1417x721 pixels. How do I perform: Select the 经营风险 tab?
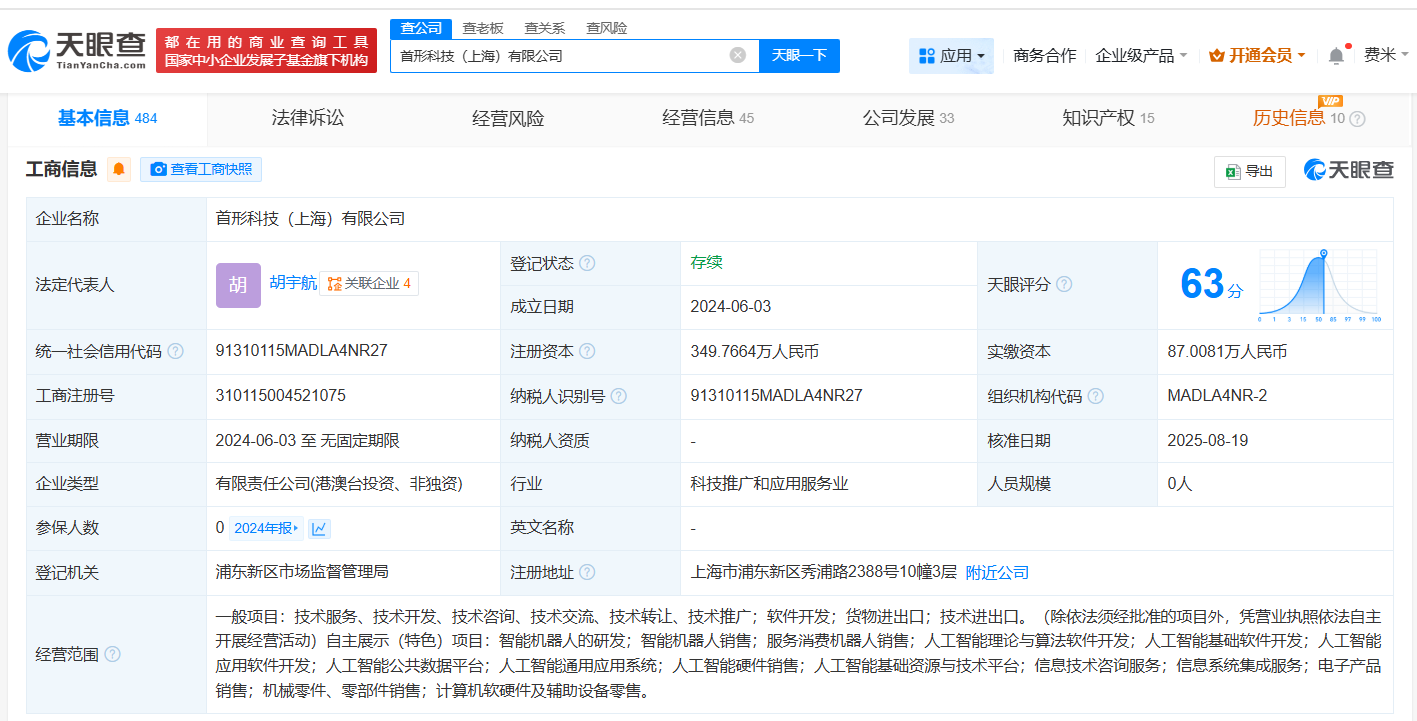click(x=508, y=118)
